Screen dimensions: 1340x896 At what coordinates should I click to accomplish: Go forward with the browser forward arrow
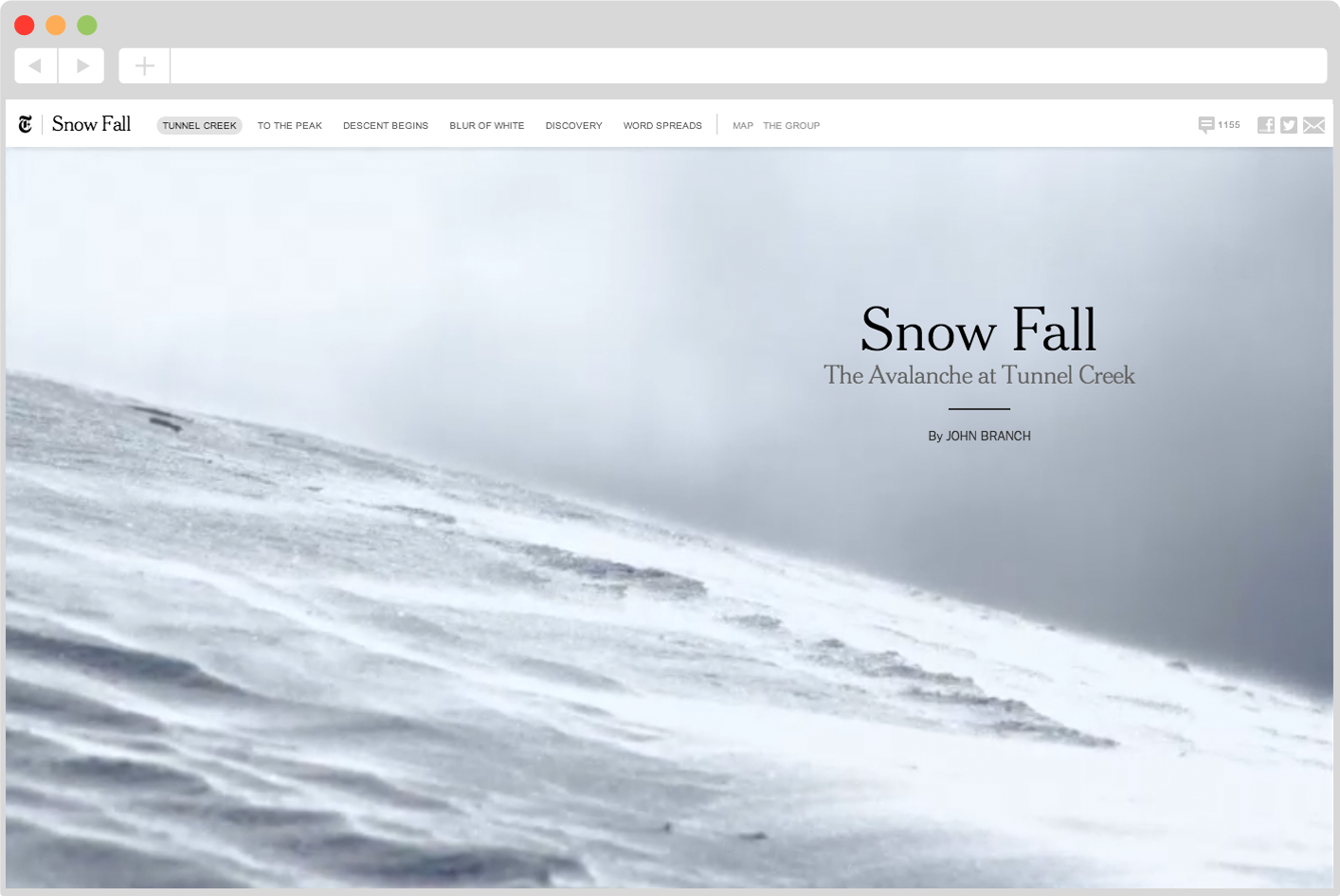point(82,65)
